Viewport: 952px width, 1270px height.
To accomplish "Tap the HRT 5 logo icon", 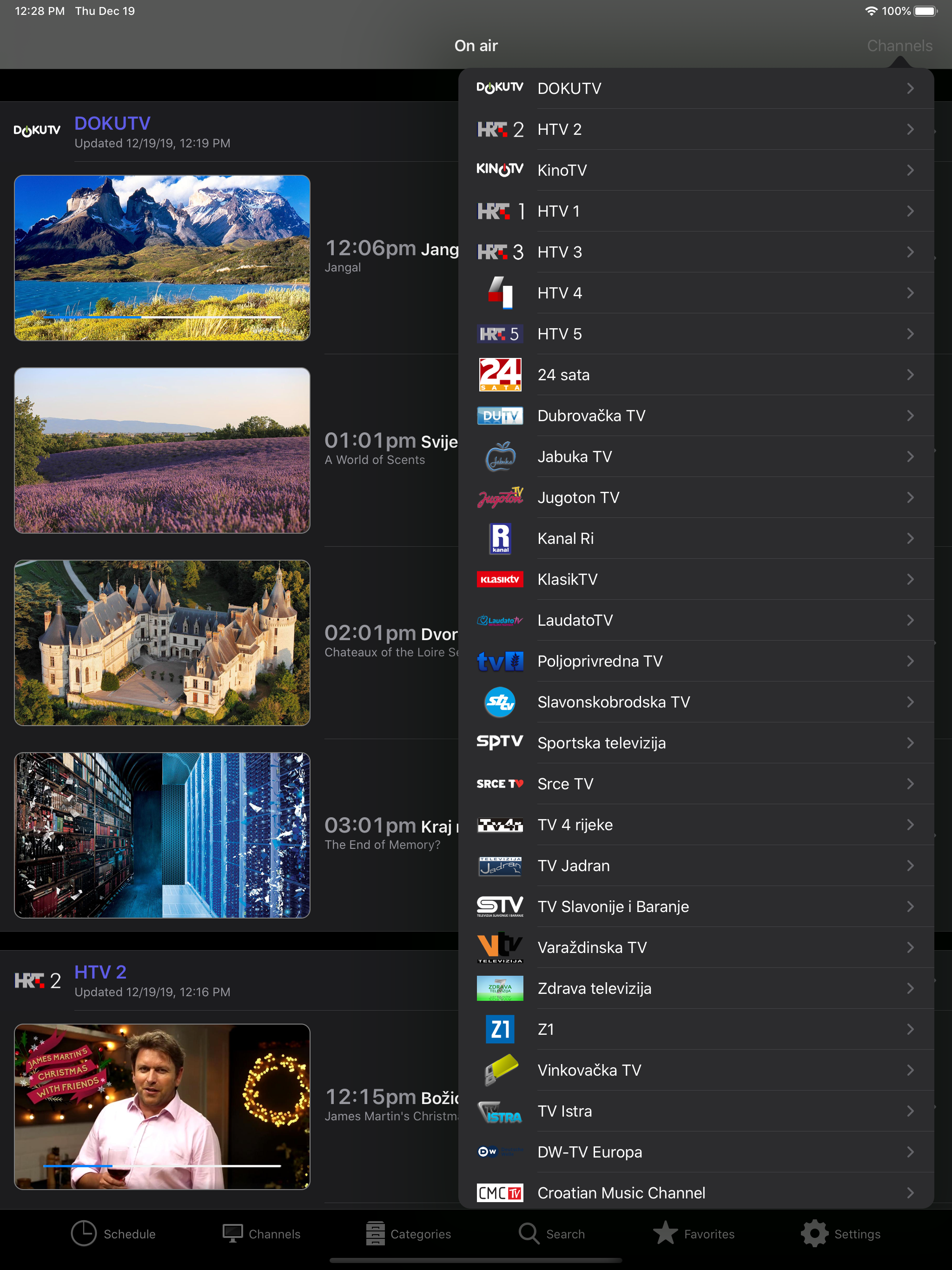I will 500,334.
